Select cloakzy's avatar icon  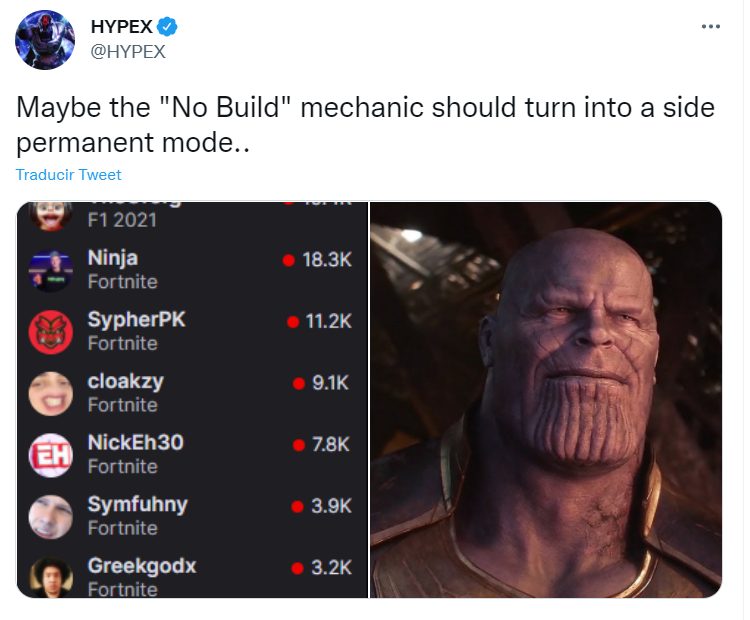[x=50, y=393]
